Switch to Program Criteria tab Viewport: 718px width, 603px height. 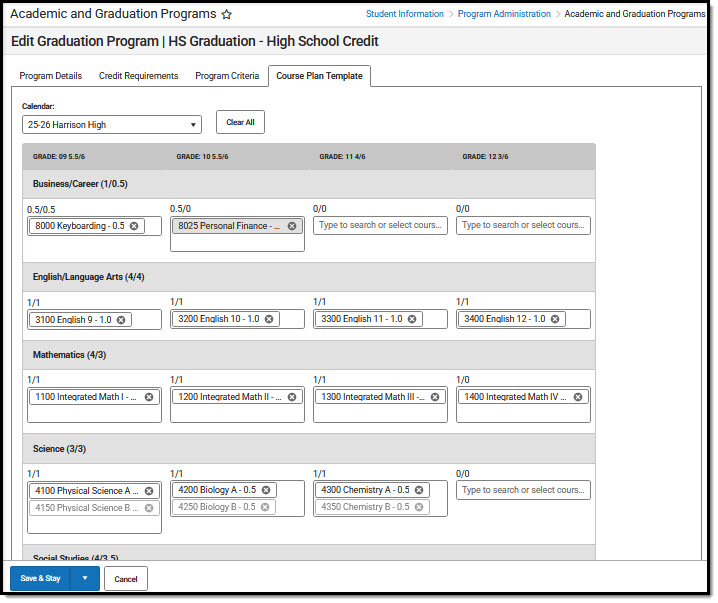click(227, 76)
